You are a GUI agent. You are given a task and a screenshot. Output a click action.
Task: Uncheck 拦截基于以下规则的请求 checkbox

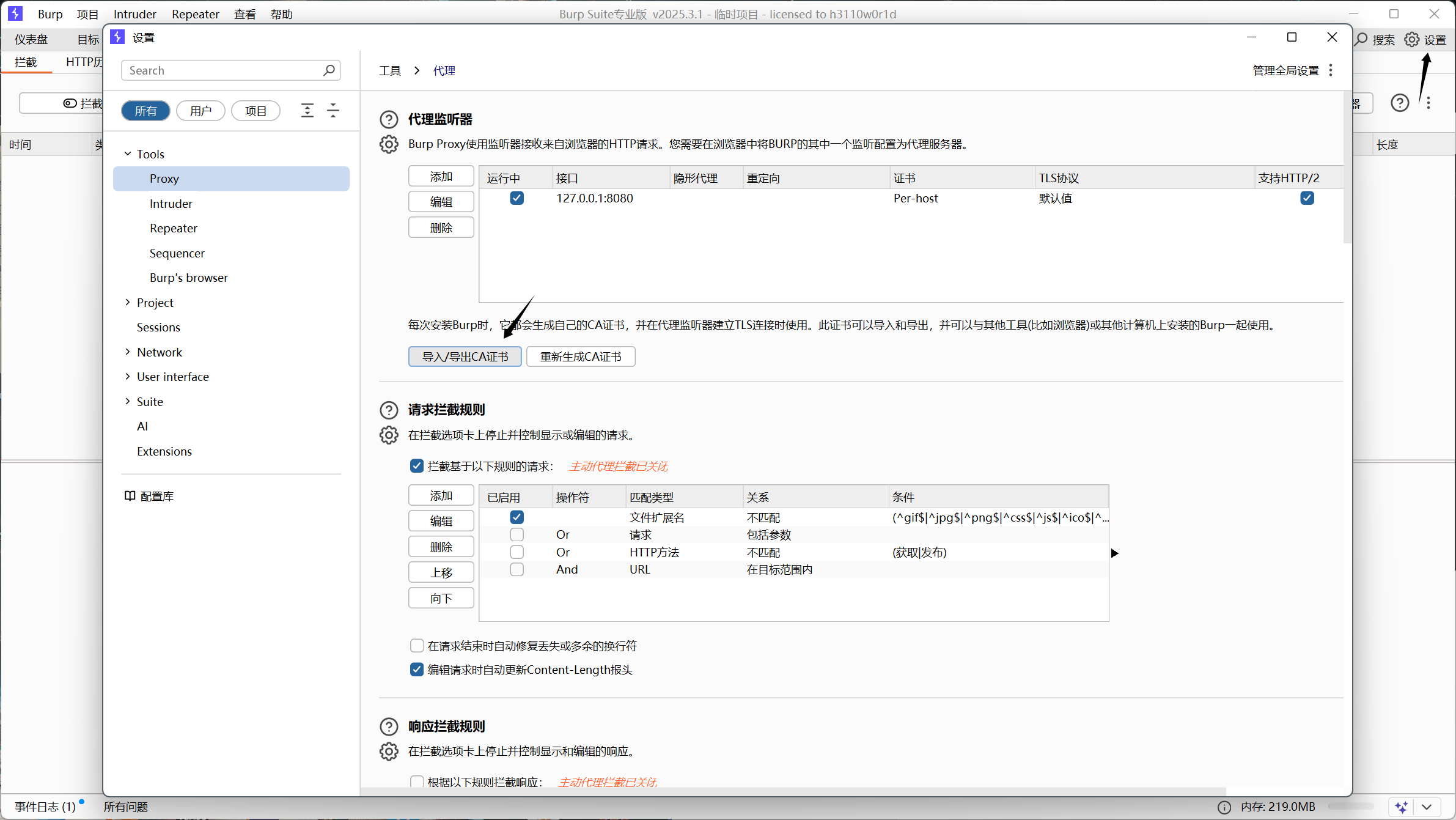tap(416, 466)
